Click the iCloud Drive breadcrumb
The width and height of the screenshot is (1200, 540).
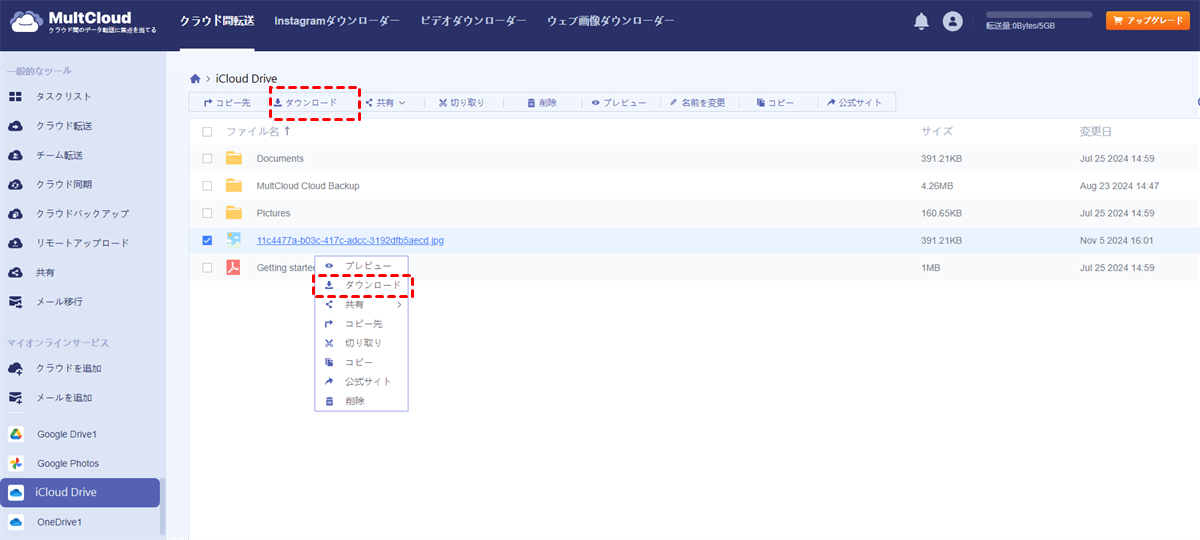[x=246, y=78]
